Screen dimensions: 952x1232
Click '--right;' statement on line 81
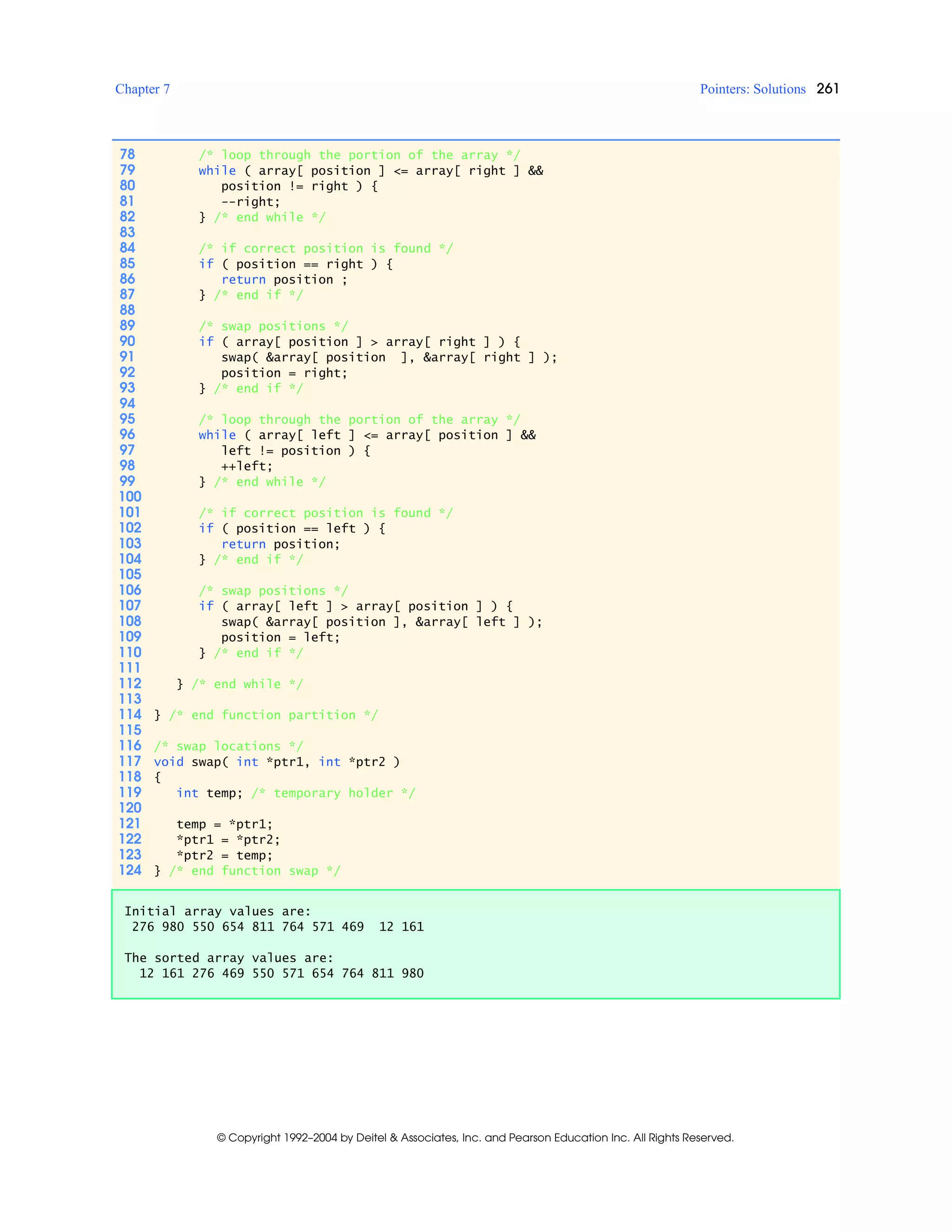click(x=251, y=202)
